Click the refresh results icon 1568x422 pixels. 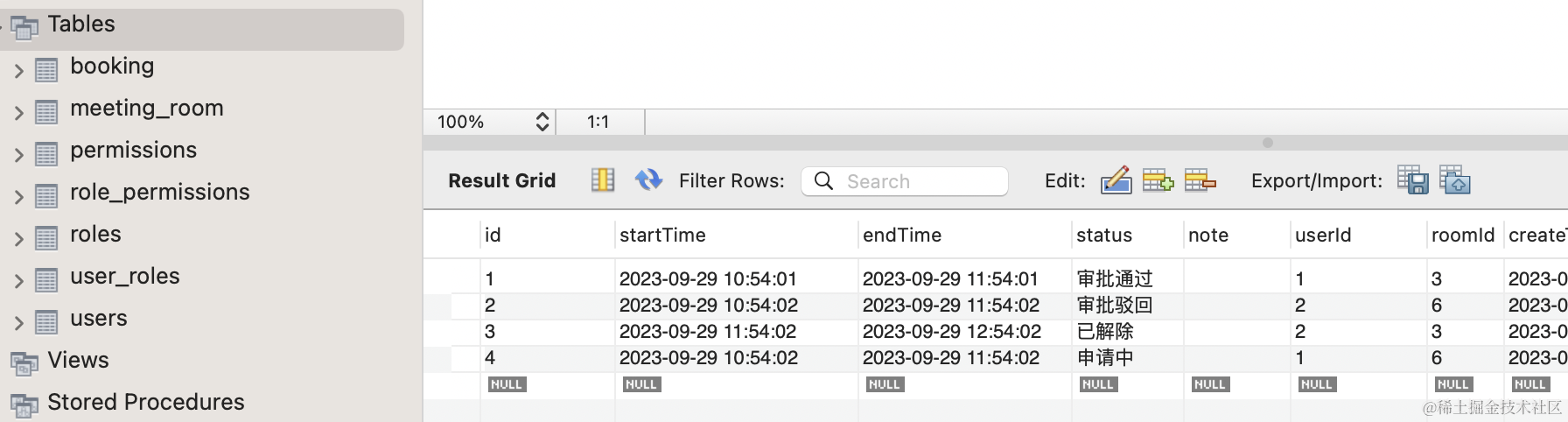648,180
